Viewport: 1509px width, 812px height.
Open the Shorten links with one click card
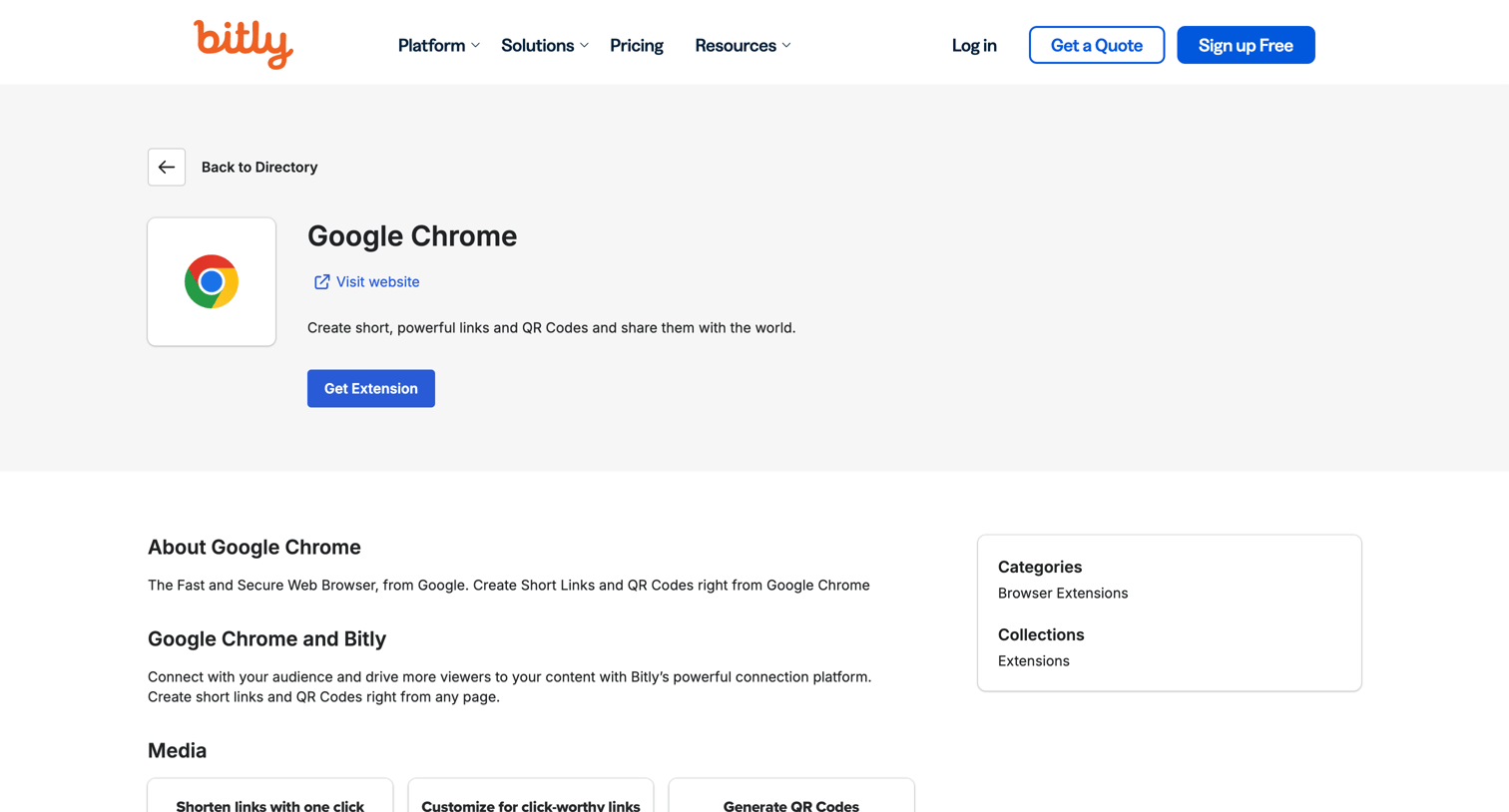270,795
